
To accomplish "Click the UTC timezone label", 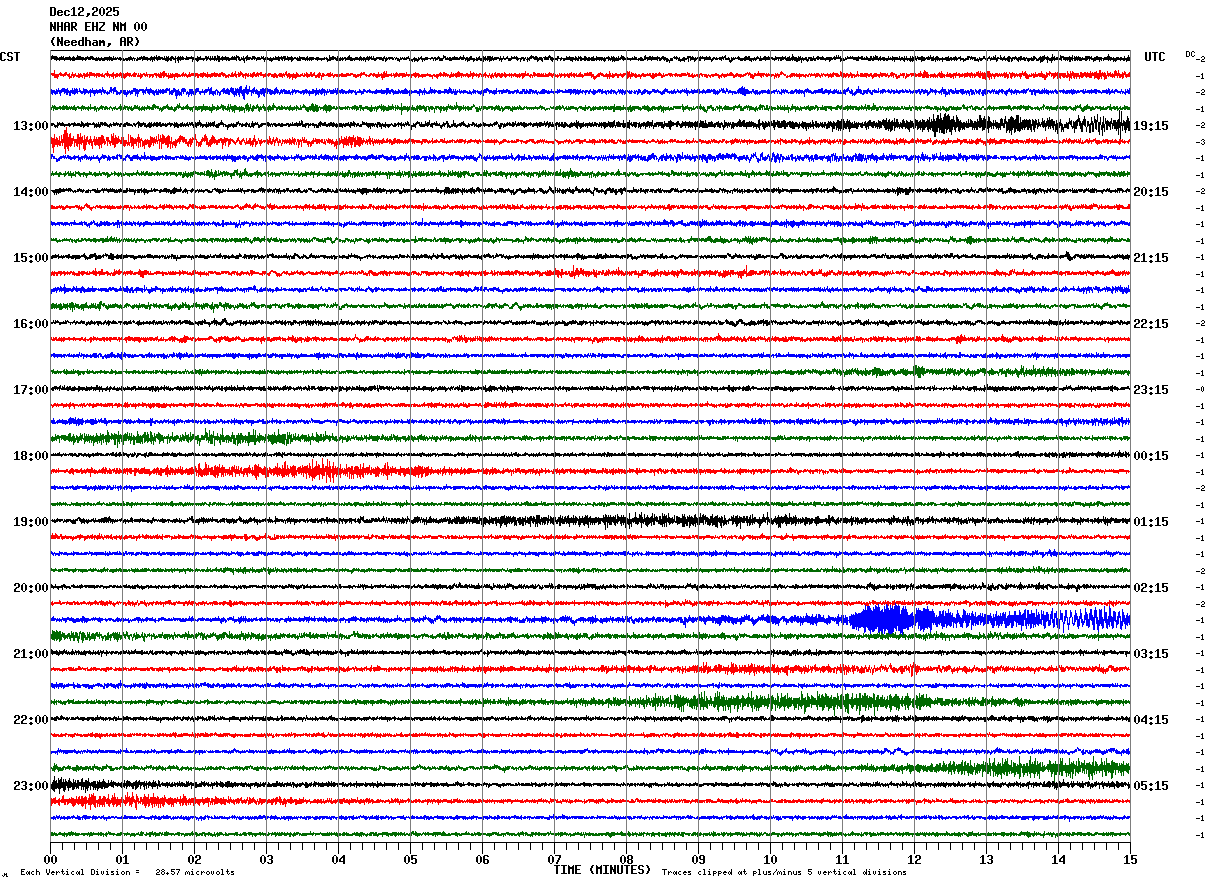I will click(x=1155, y=57).
